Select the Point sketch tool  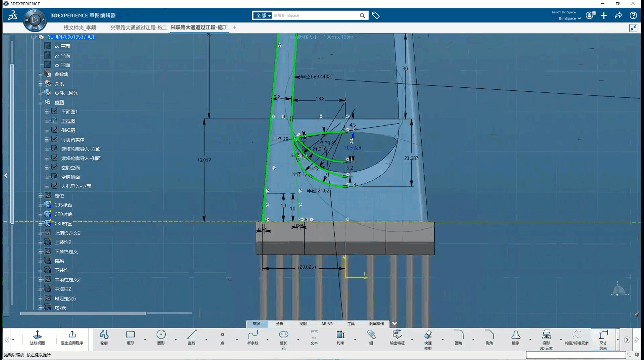click(x=222, y=337)
